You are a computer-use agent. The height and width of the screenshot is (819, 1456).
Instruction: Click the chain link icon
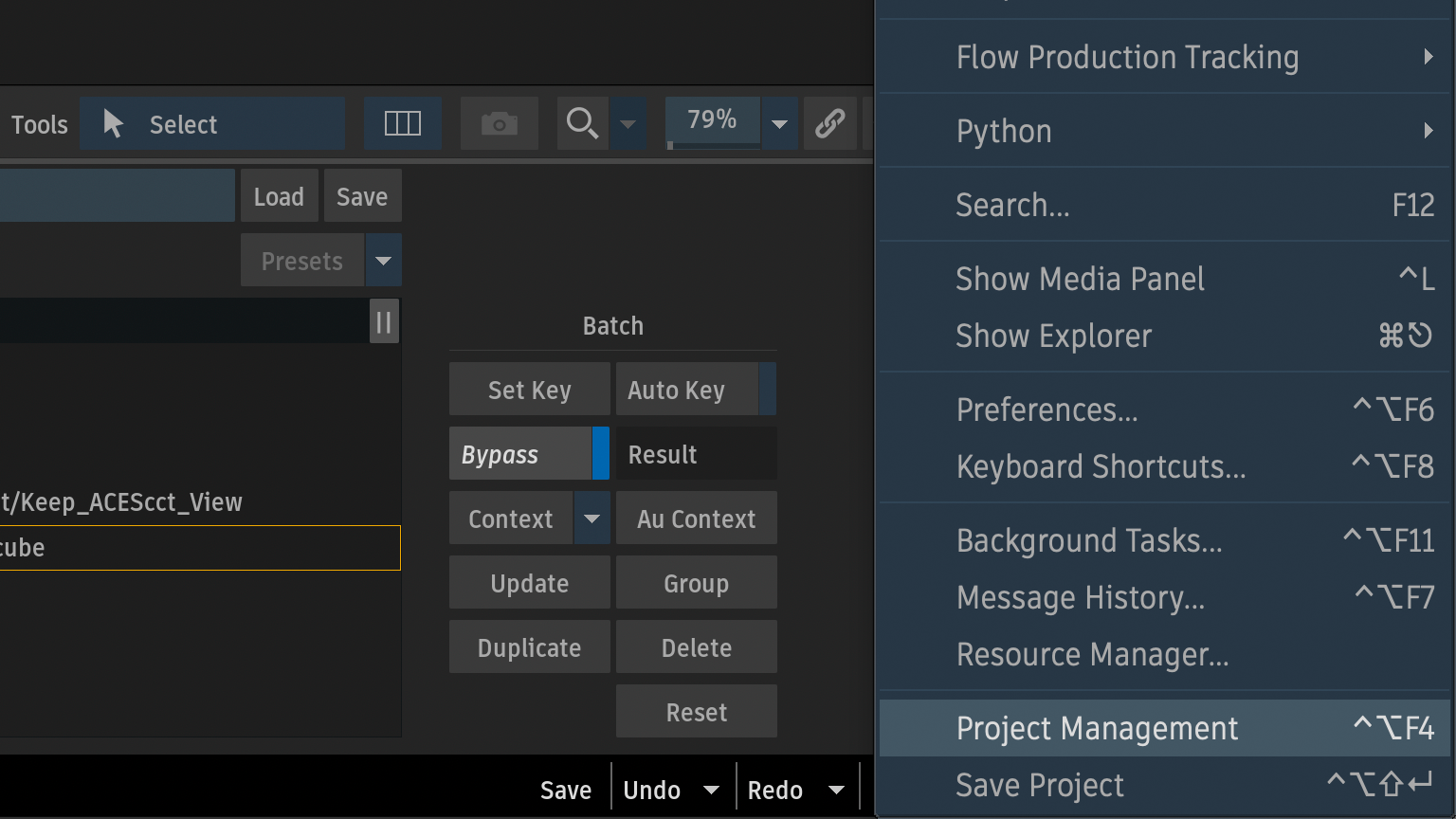click(829, 124)
